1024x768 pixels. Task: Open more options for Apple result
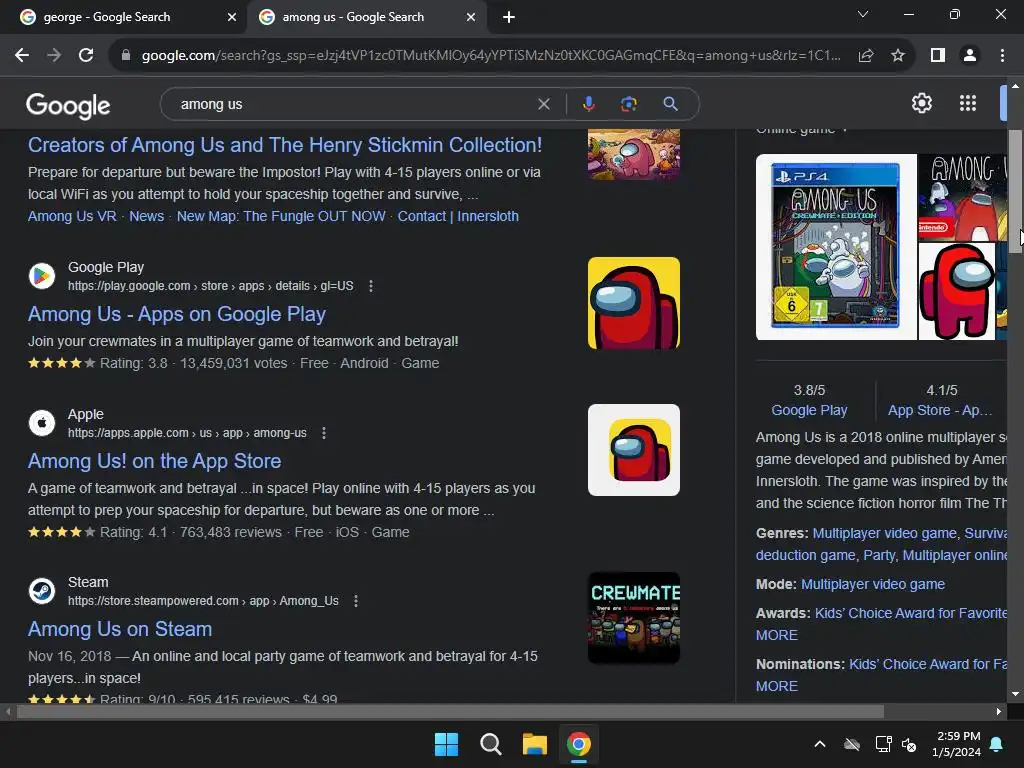tap(324, 433)
